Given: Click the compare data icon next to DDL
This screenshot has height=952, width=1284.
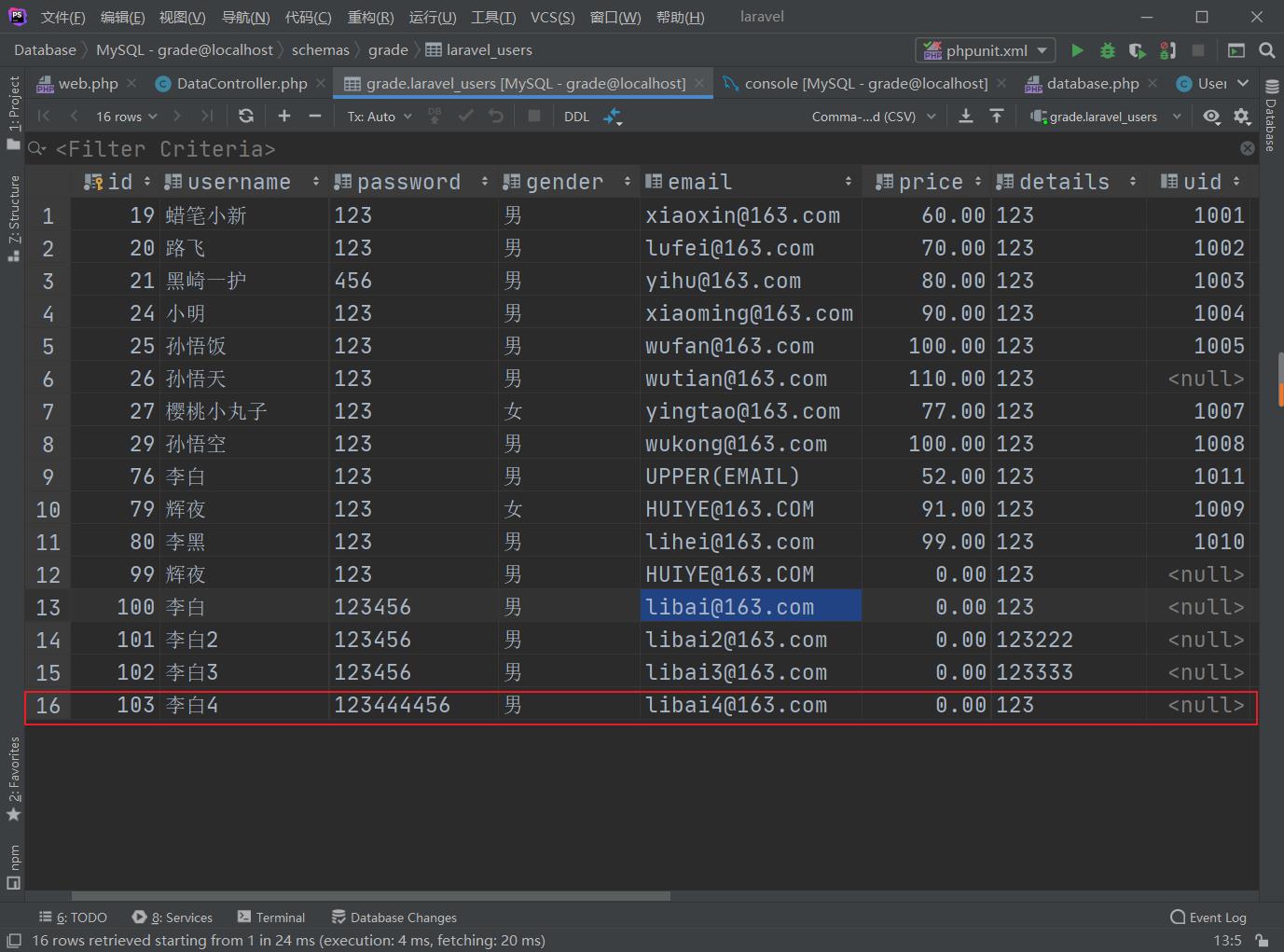Looking at the screenshot, I should tap(613, 117).
